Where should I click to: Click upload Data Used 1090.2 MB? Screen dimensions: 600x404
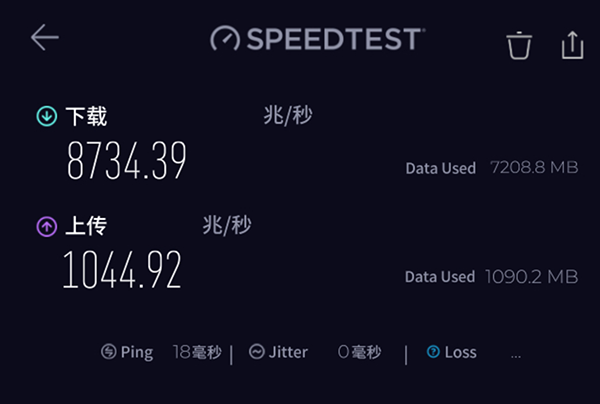tap(491, 275)
